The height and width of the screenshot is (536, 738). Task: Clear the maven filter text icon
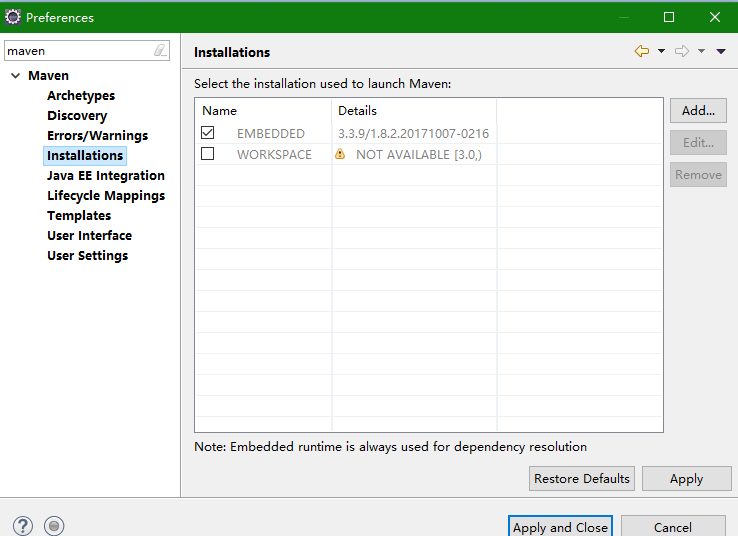click(x=160, y=50)
